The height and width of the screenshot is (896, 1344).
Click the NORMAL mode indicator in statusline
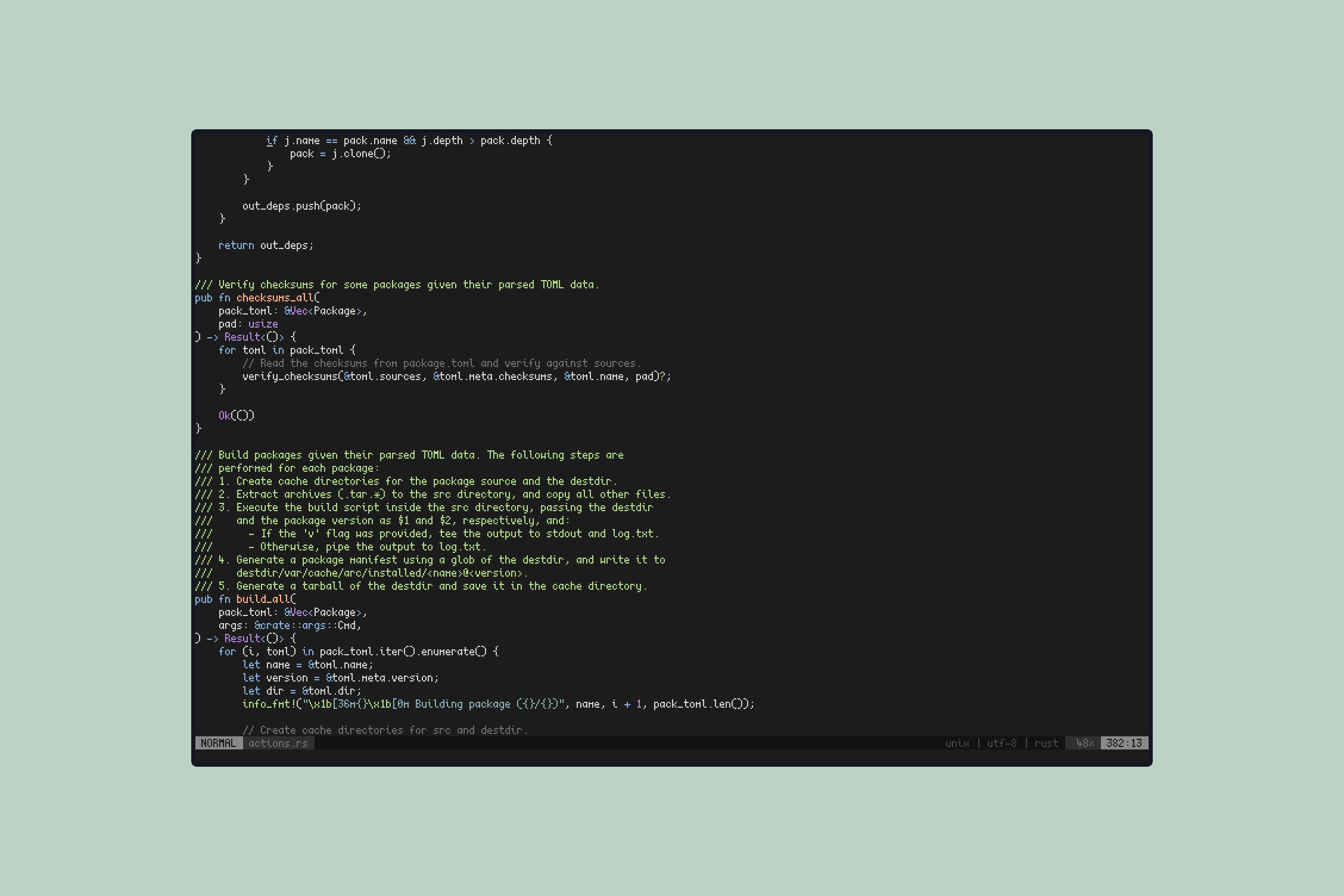pos(219,743)
